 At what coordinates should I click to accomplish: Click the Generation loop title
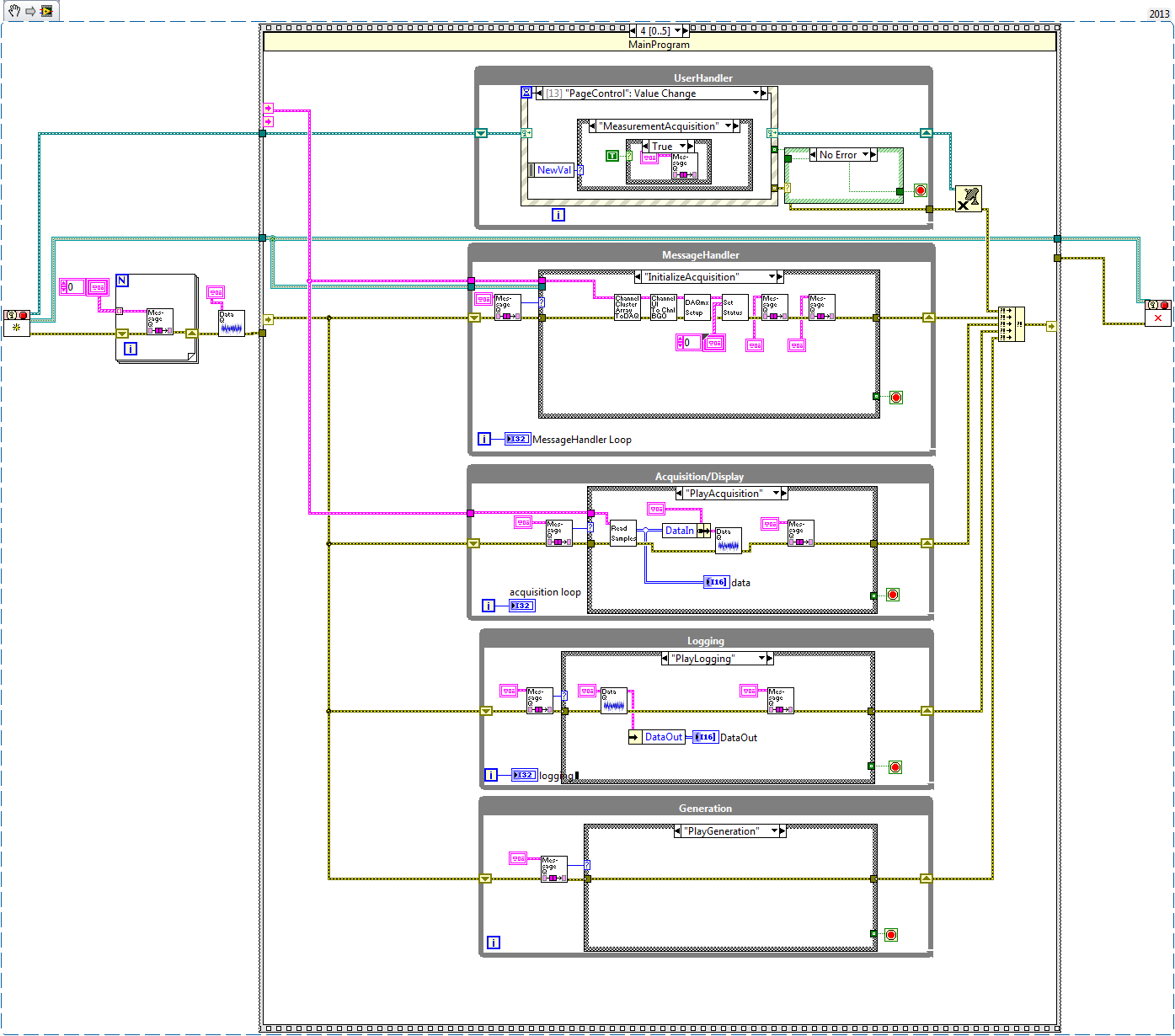[706, 809]
